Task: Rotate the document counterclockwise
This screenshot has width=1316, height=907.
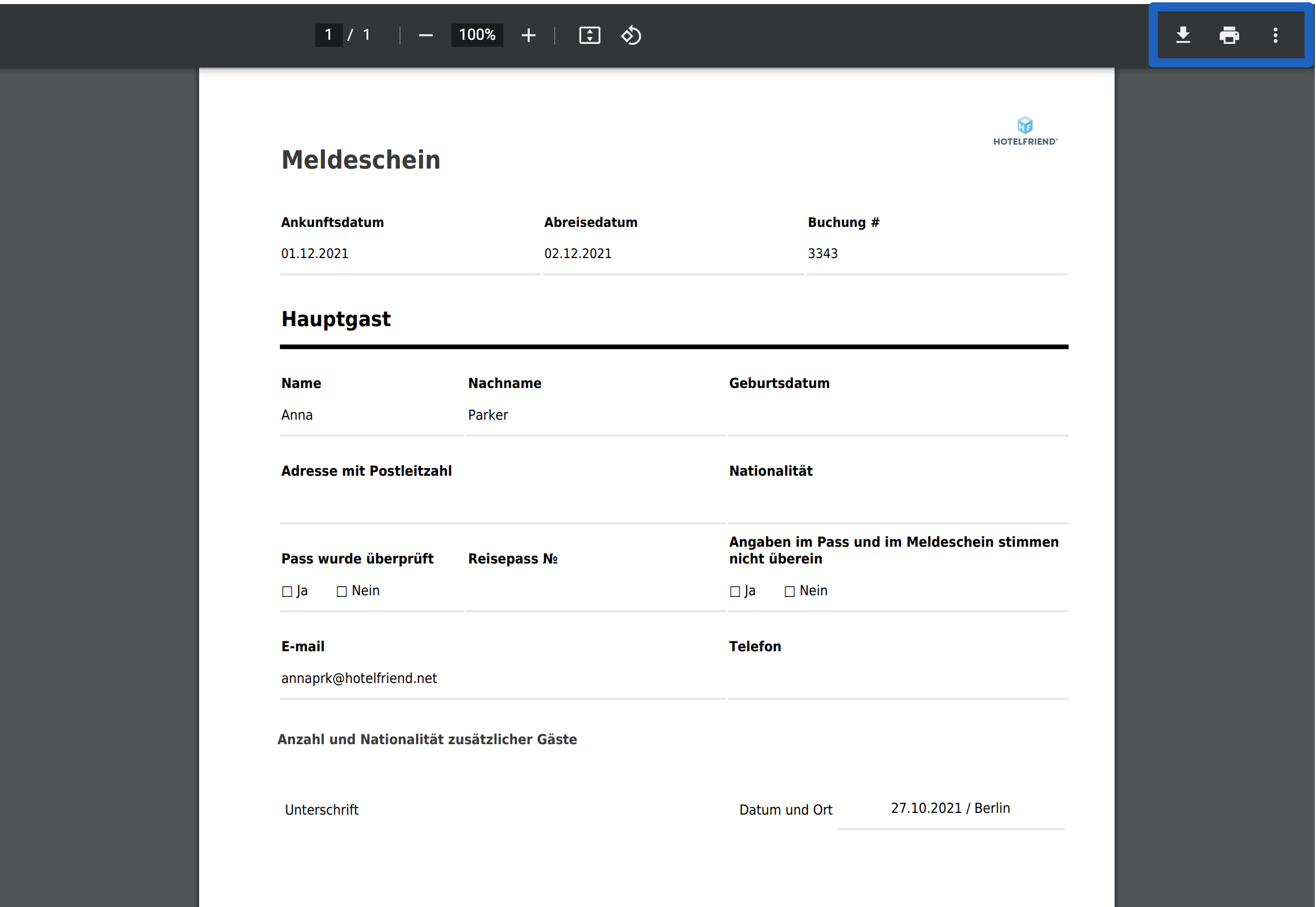Action: click(631, 35)
